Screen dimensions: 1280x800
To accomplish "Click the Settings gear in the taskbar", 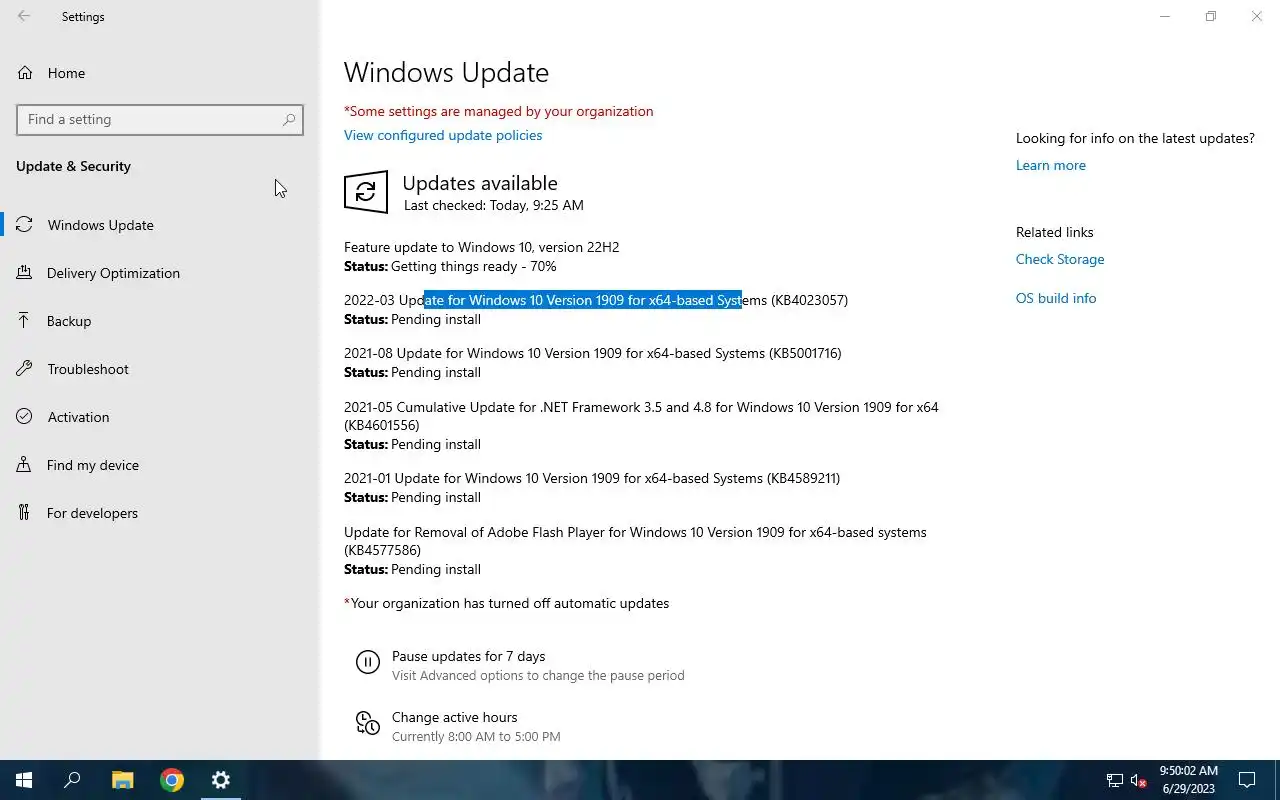I will [221, 780].
